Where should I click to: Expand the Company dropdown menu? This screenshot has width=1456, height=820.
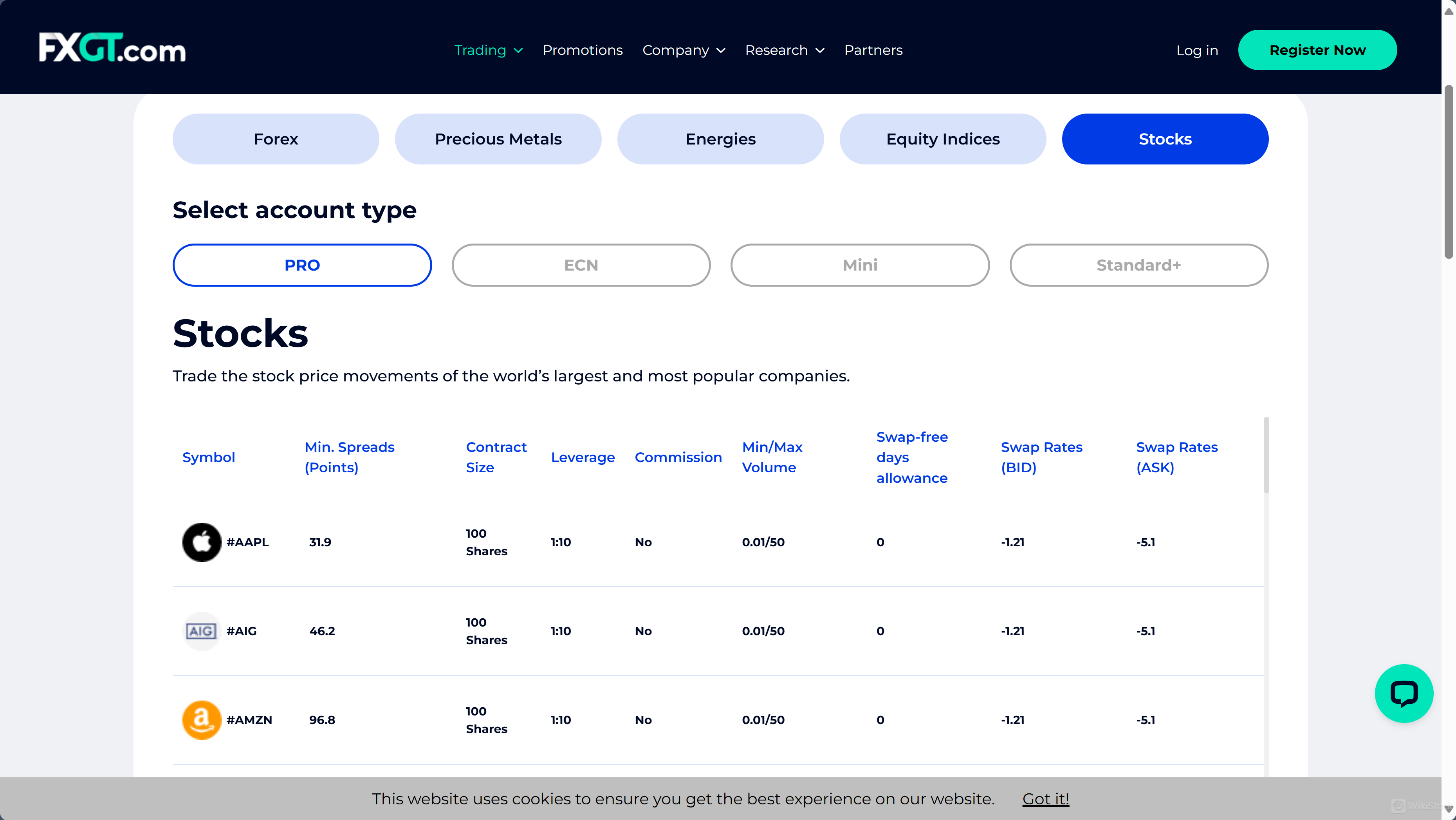683,50
